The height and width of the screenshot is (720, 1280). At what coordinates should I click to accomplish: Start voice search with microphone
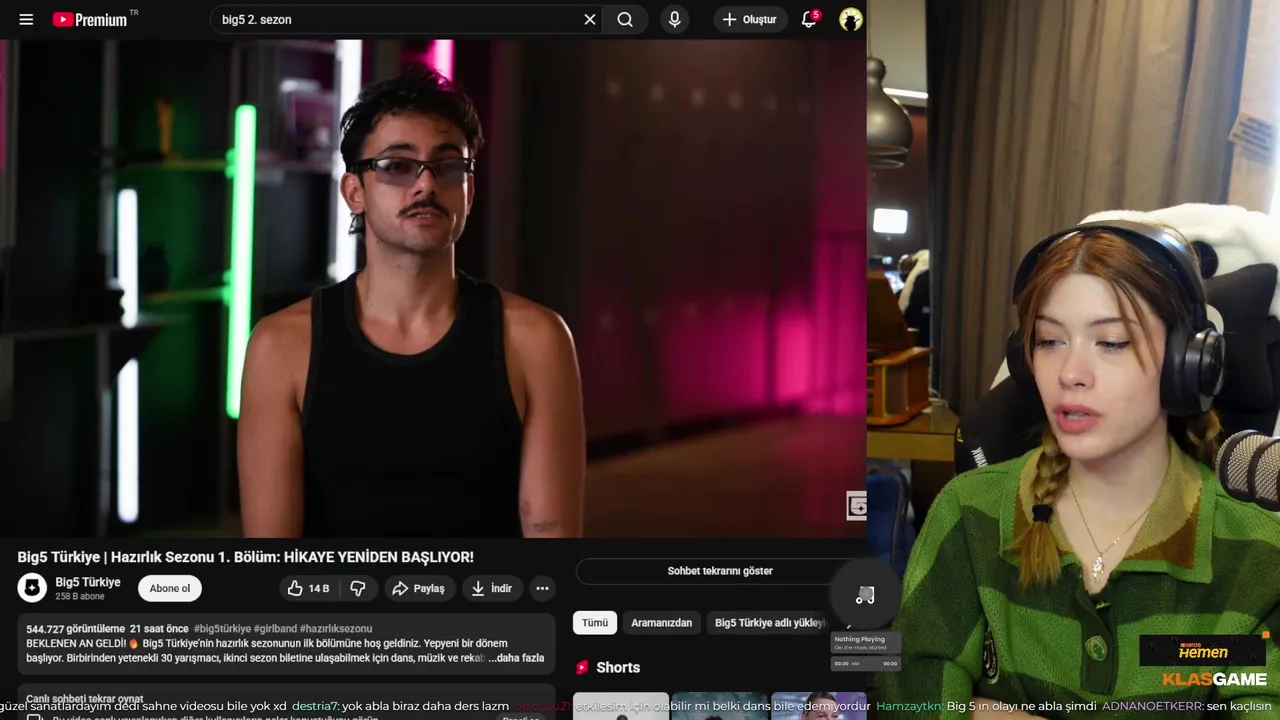675,19
